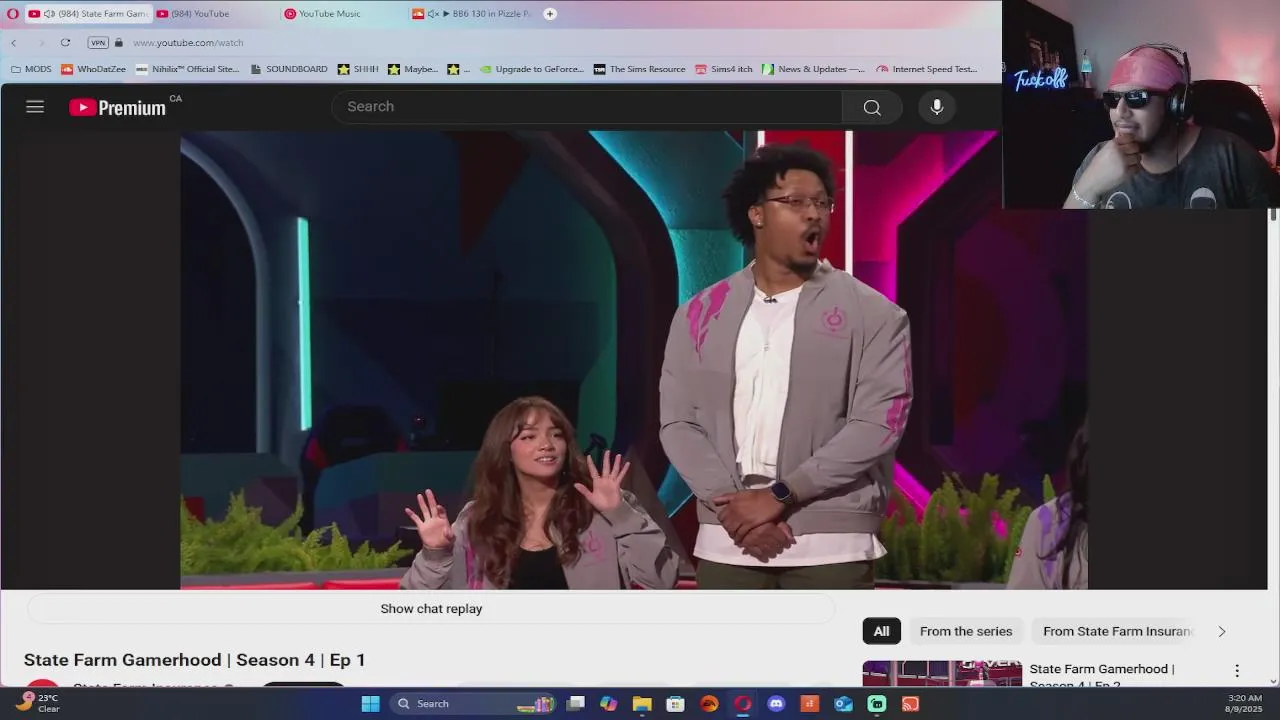Open the Windows Start menu
This screenshot has height=720, width=1280.
pyautogui.click(x=370, y=704)
